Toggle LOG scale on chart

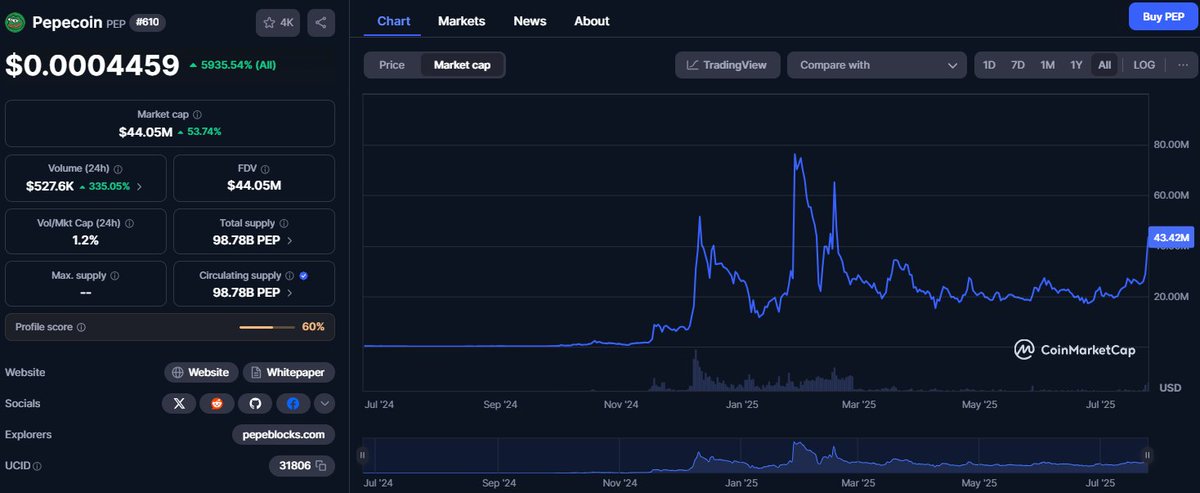tap(1144, 65)
